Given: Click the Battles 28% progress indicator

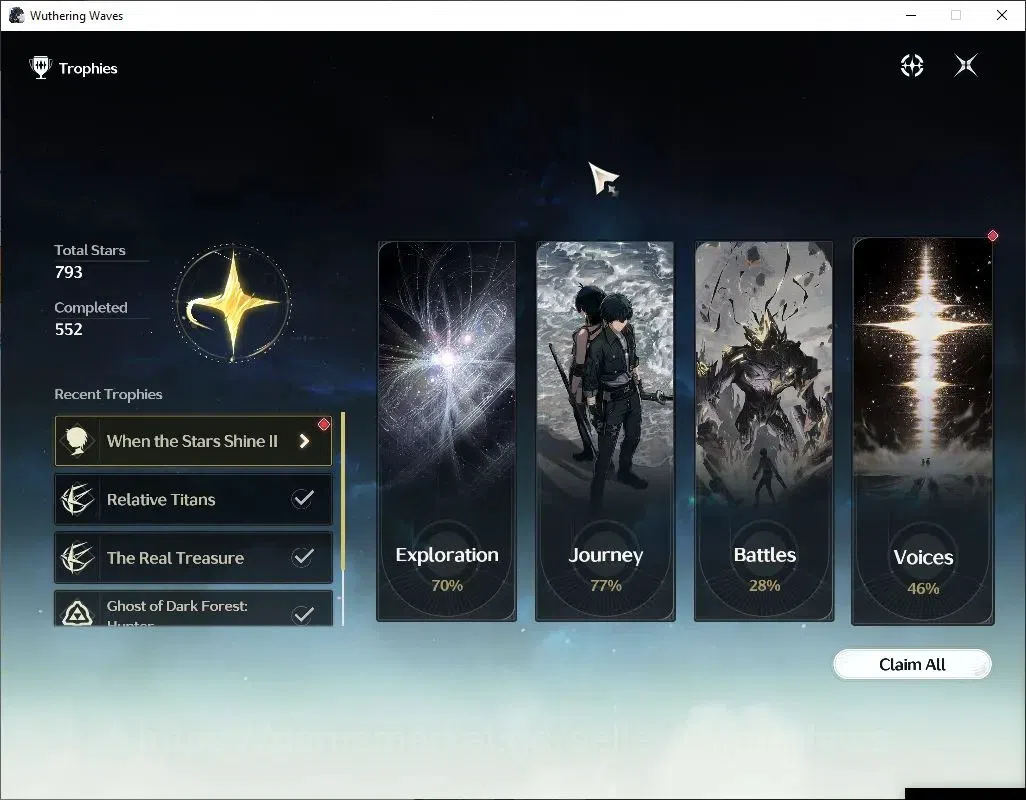Looking at the screenshot, I should 764,585.
